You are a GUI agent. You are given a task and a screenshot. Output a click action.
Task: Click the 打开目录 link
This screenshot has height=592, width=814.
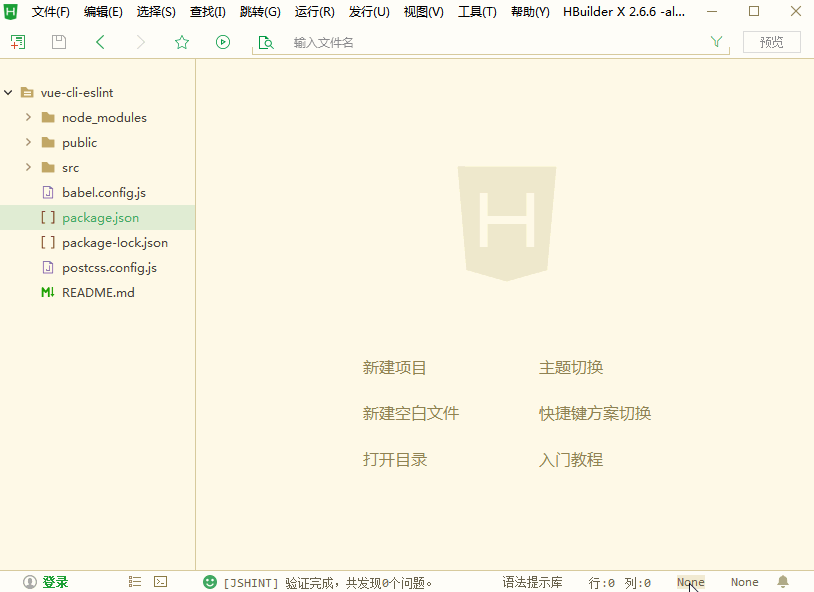(395, 460)
